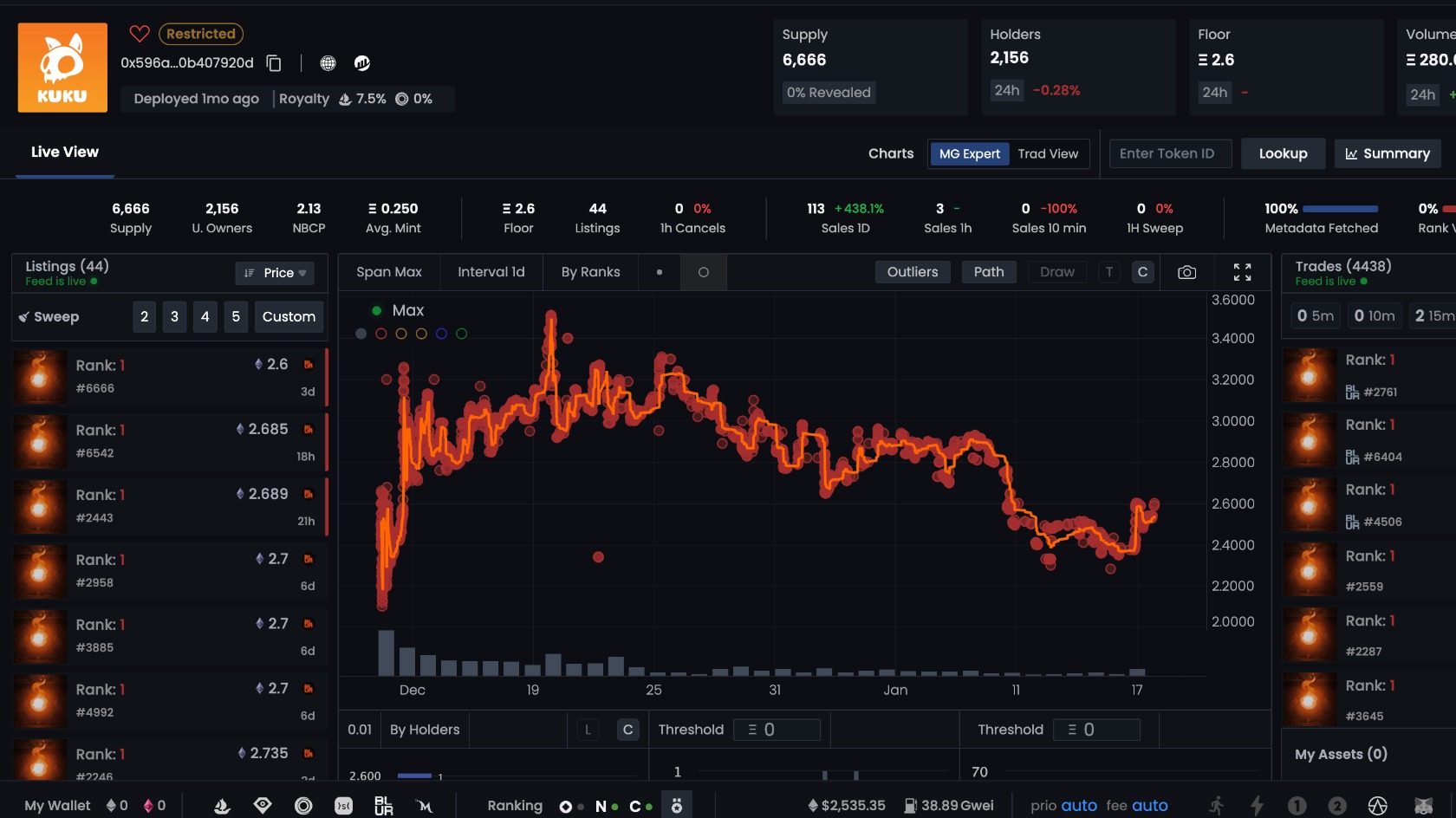Image resolution: width=1456 pixels, height=818 pixels.
Task: Open the Interval 1d selector
Action: [x=491, y=272]
